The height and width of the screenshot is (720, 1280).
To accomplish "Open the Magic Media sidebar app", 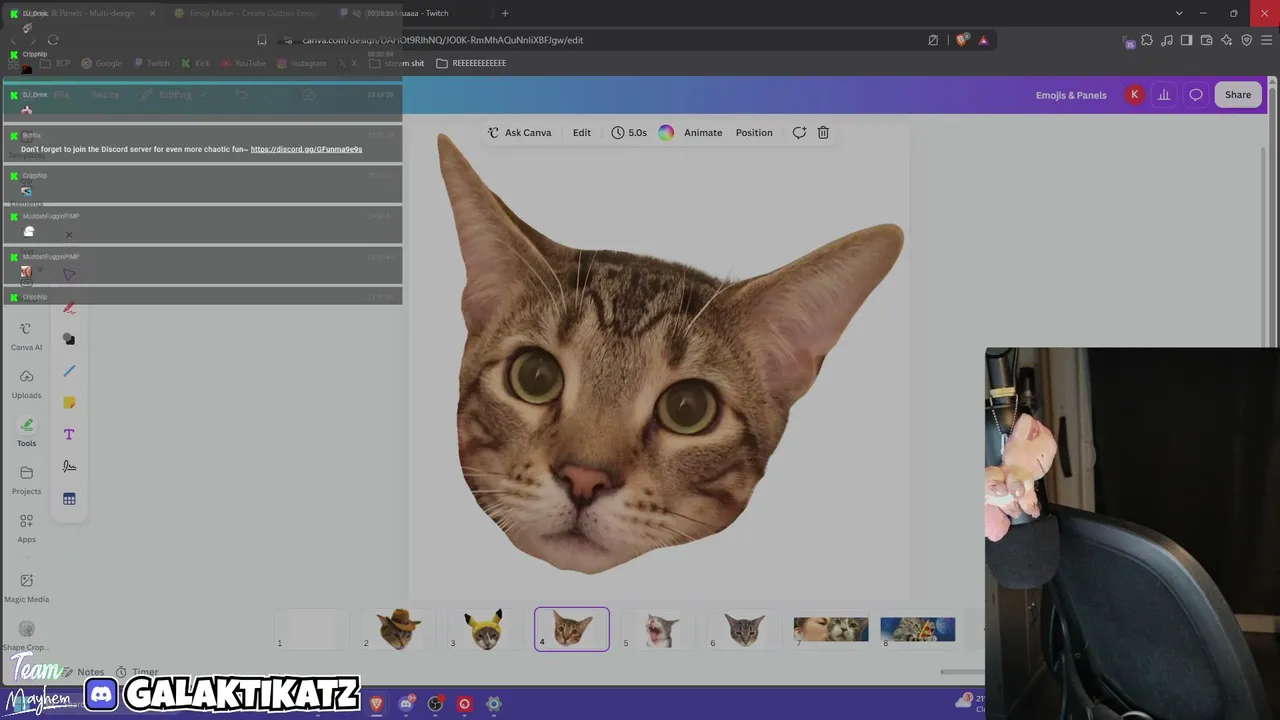I will [26, 587].
